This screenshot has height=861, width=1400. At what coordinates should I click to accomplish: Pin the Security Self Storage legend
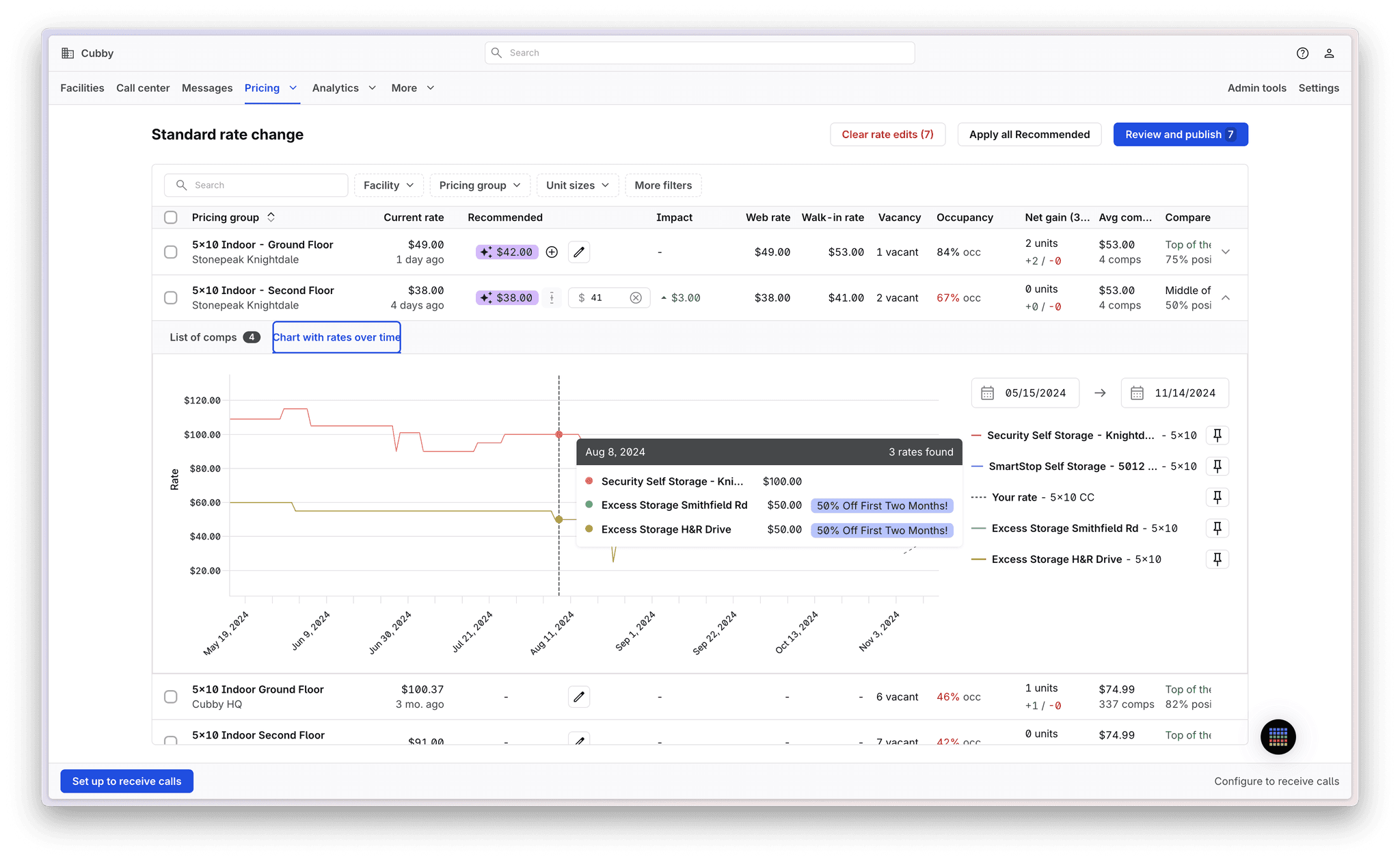tap(1217, 436)
